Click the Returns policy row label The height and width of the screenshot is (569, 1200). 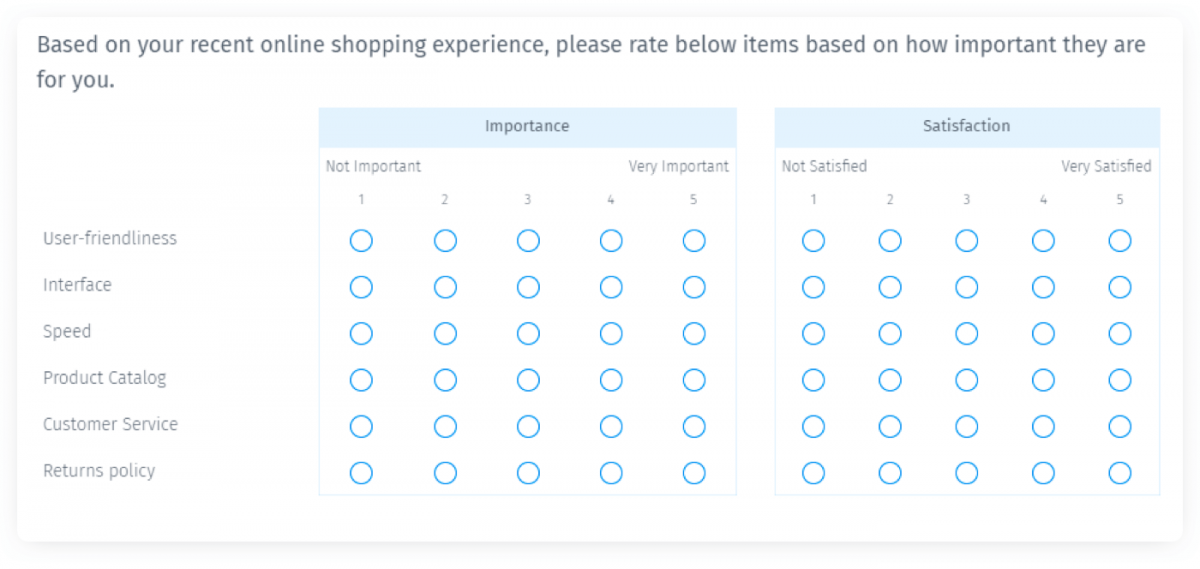[99, 471]
